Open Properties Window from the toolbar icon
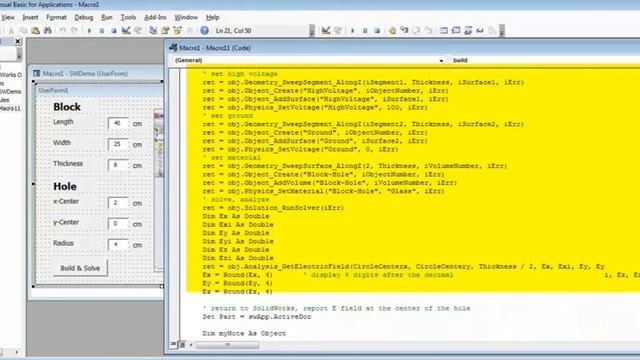 (165, 31)
